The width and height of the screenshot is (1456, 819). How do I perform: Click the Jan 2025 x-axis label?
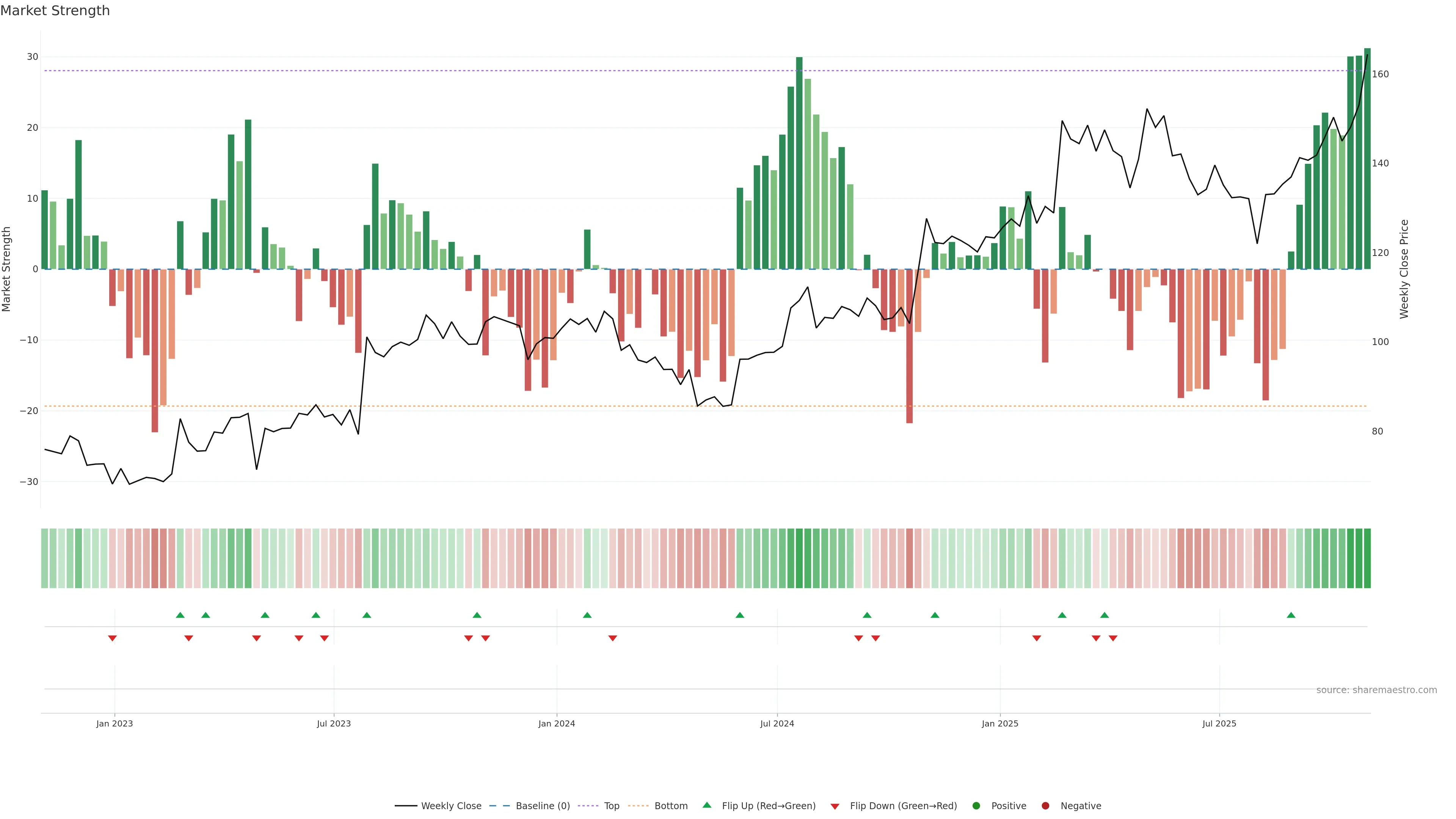pos(1000,723)
